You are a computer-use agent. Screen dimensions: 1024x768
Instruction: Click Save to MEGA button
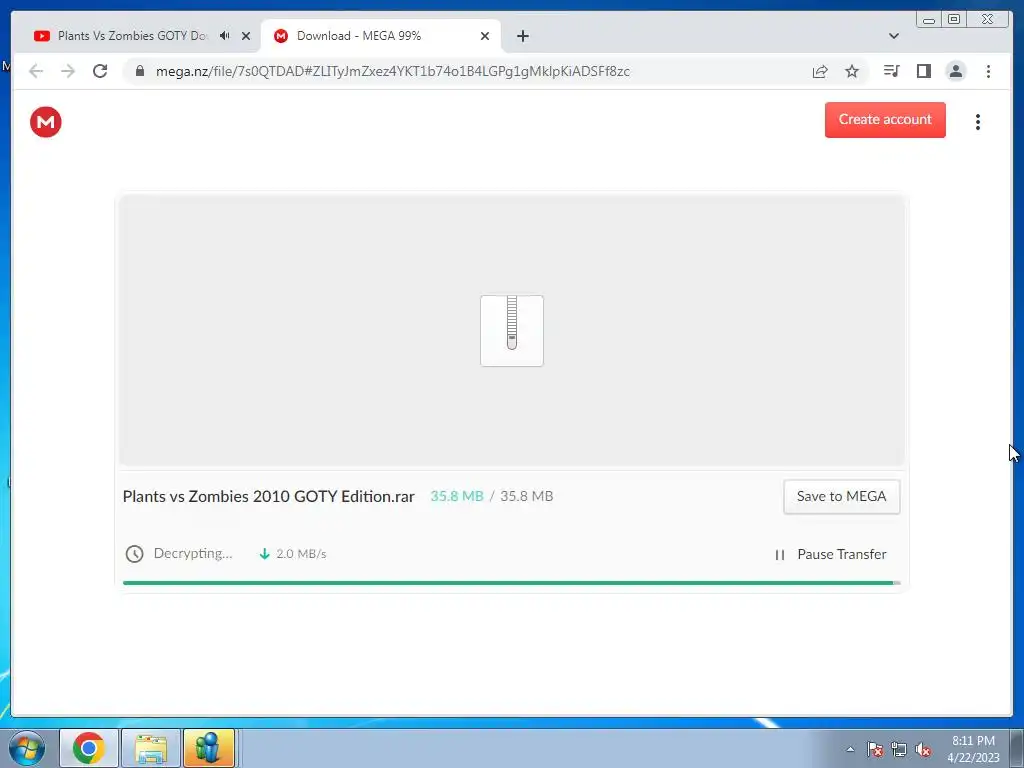tap(841, 496)
